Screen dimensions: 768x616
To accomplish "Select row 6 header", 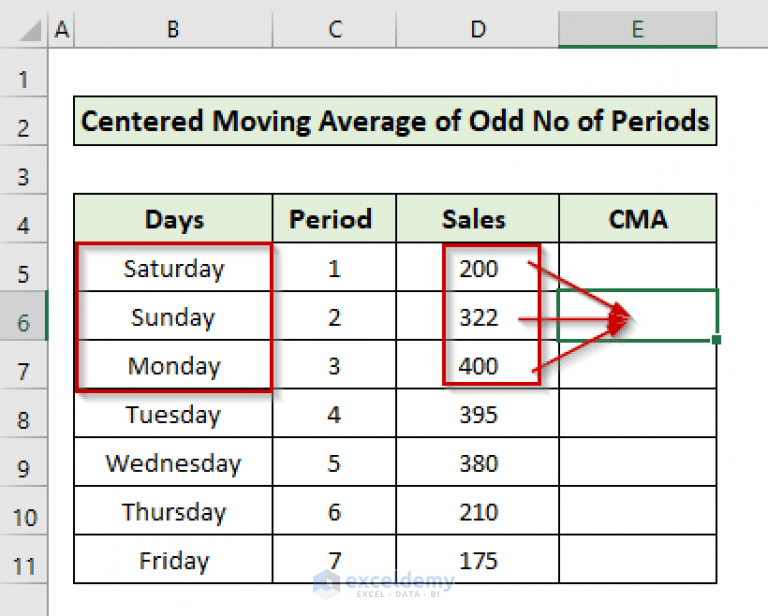I will coord(24,315).
